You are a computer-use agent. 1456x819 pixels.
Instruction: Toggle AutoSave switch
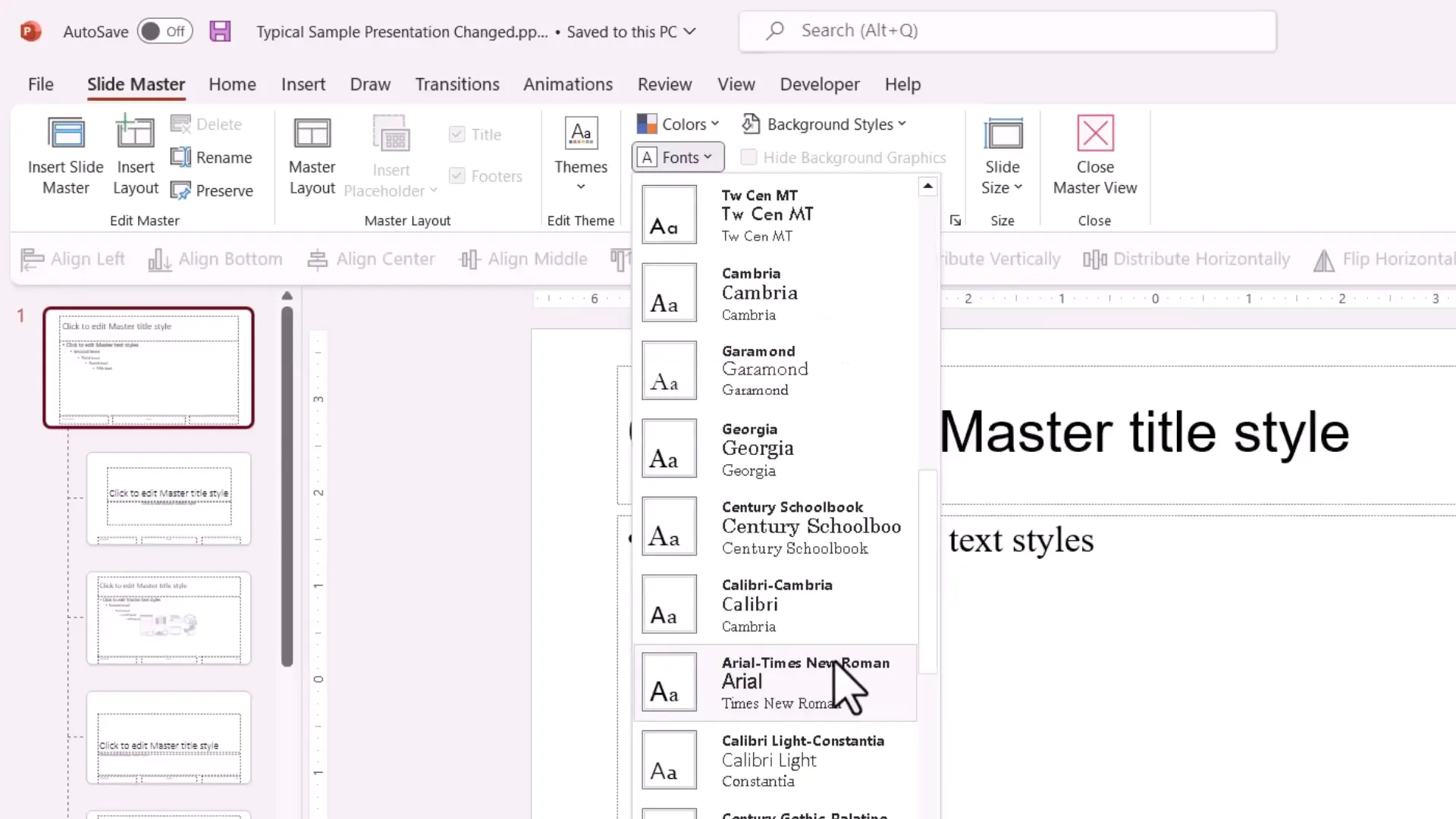tap(165, 31)
